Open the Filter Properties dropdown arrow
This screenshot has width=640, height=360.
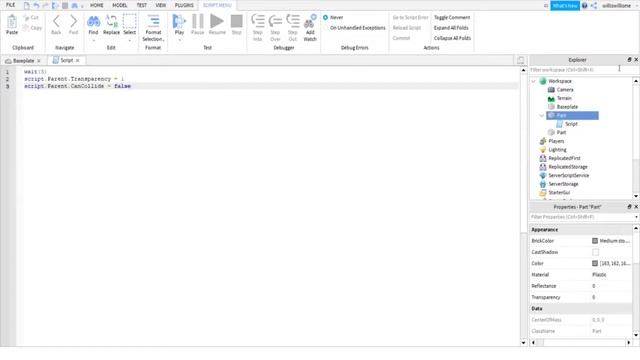pos(636,217)
